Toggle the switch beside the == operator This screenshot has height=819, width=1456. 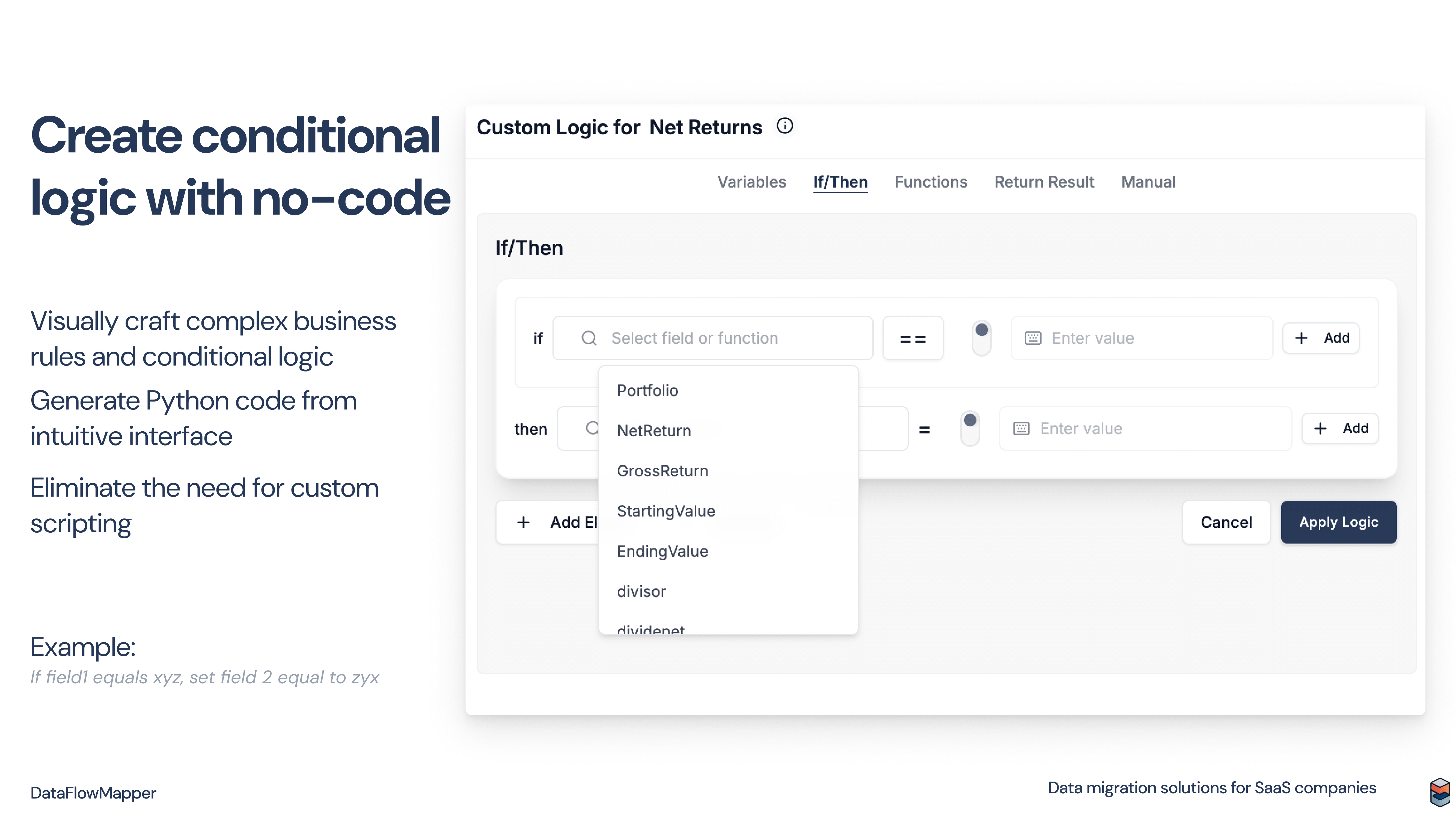[x=981, y=337]
